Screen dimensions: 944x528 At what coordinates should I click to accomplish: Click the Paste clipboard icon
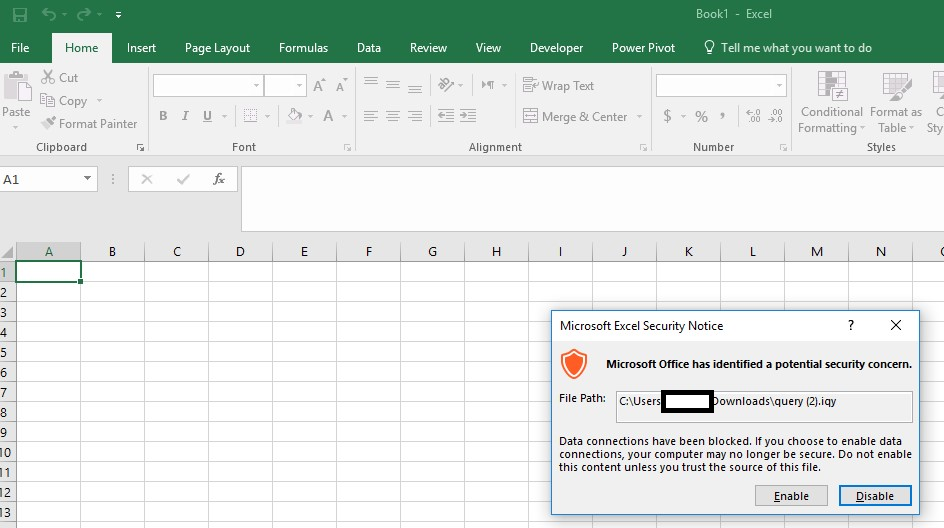pos(17,86)
